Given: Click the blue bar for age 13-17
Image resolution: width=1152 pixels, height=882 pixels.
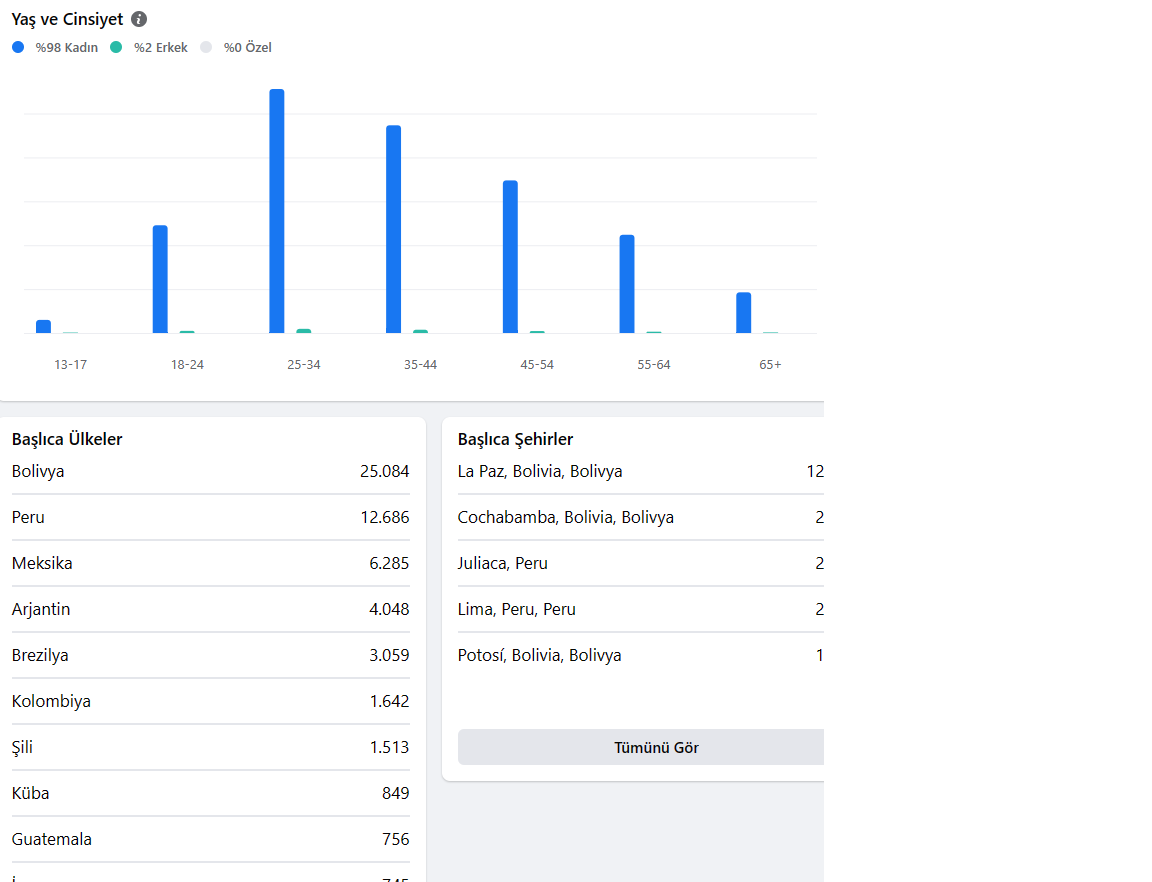Looking at the screenshot, I should click(43, 326).
